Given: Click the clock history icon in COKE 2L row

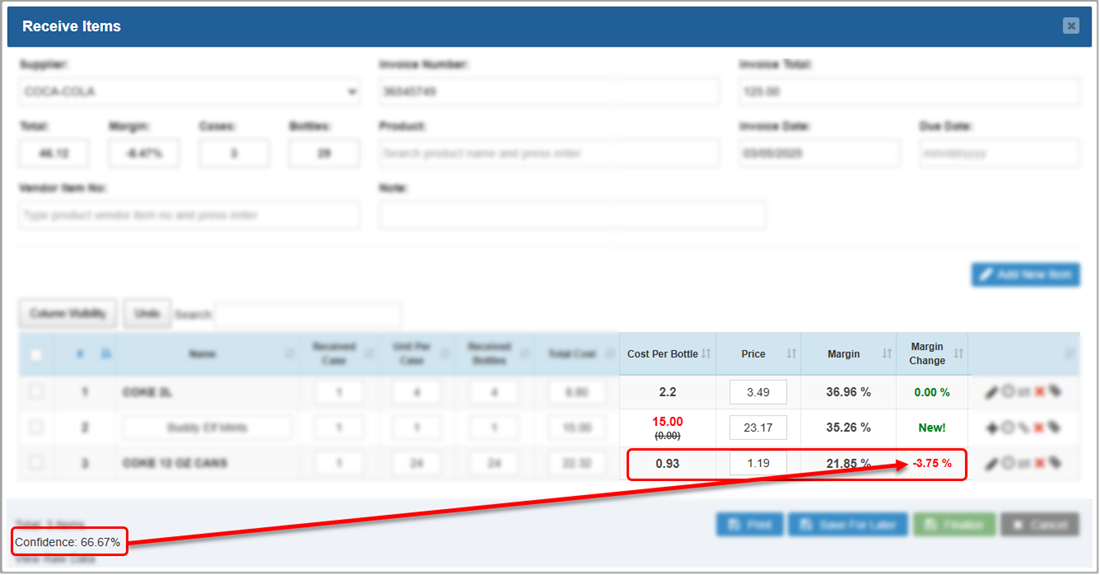Looking at the screenshot, I should (1008, 391).
